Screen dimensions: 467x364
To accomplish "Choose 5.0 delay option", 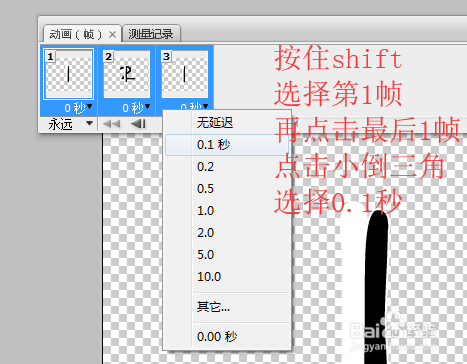I will (x=227, y=255).
